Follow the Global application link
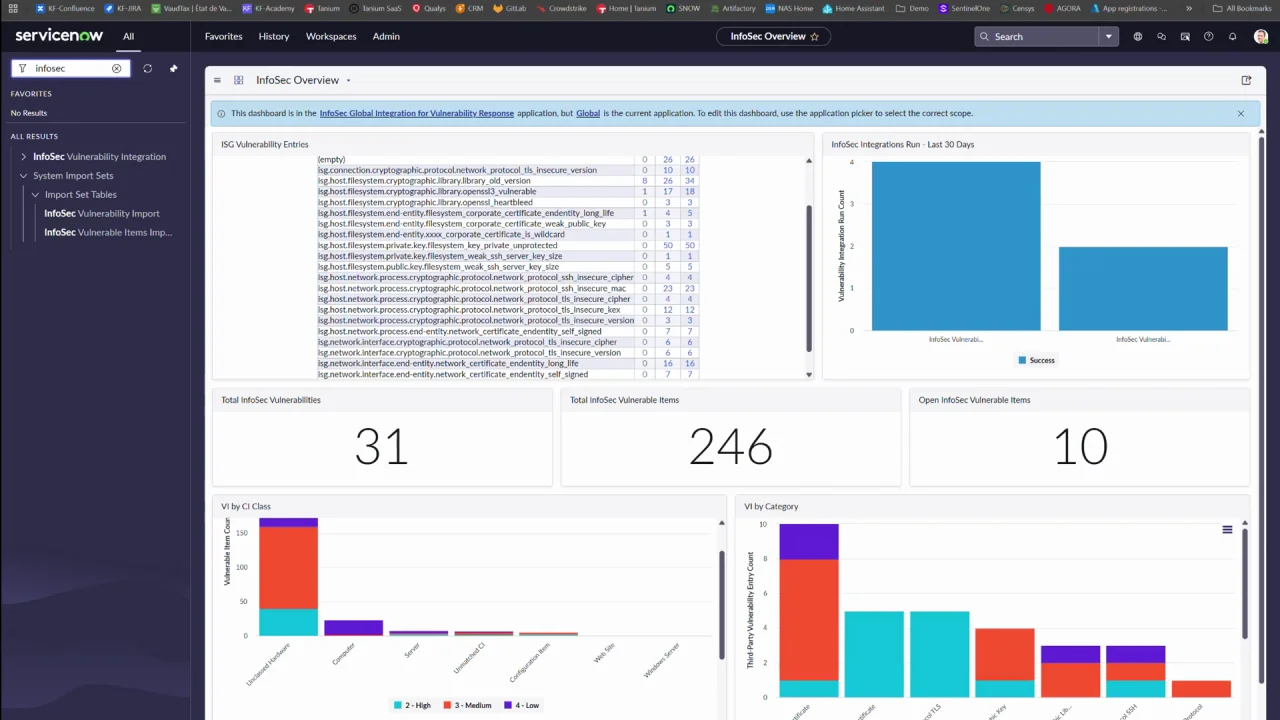 click(x=588, y=113)
